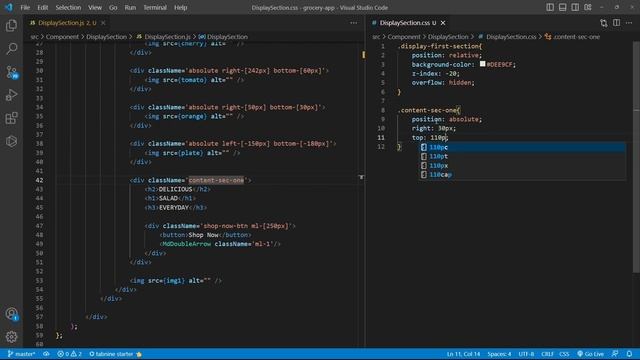
Task: Click the watch eye icon in status bar
Action: tap(46, 354)
